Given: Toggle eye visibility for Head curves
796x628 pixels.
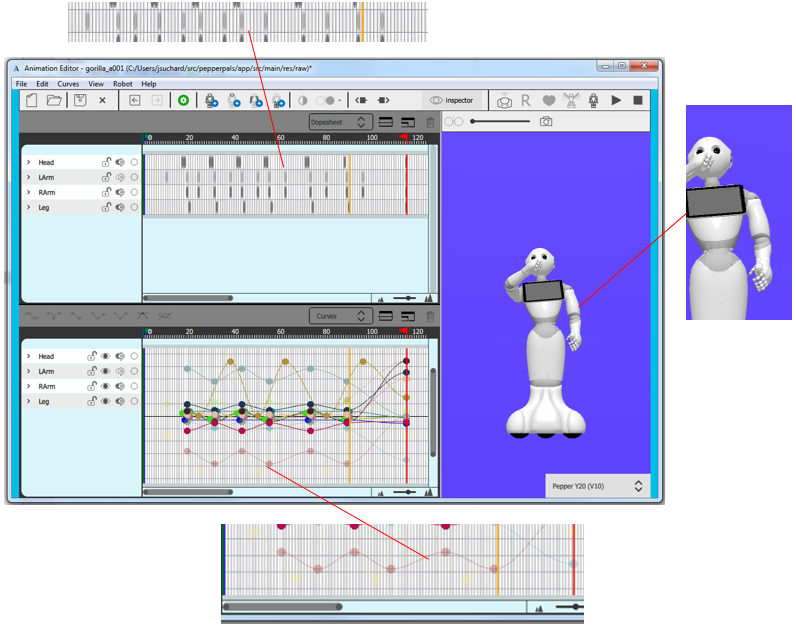Looking at the screenshot, I should pos(105,356).
